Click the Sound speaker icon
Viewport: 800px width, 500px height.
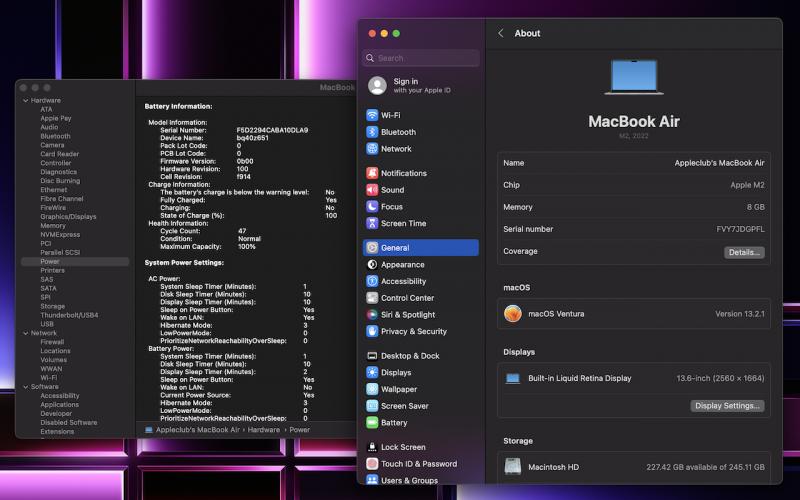tap(372, 190)
